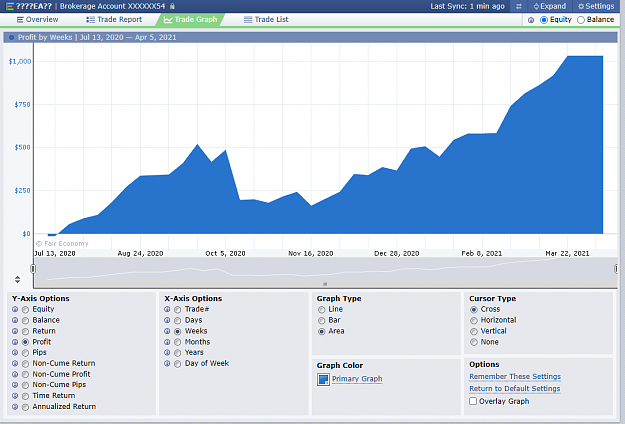Choose Time Return radio button

click(26, 396)
